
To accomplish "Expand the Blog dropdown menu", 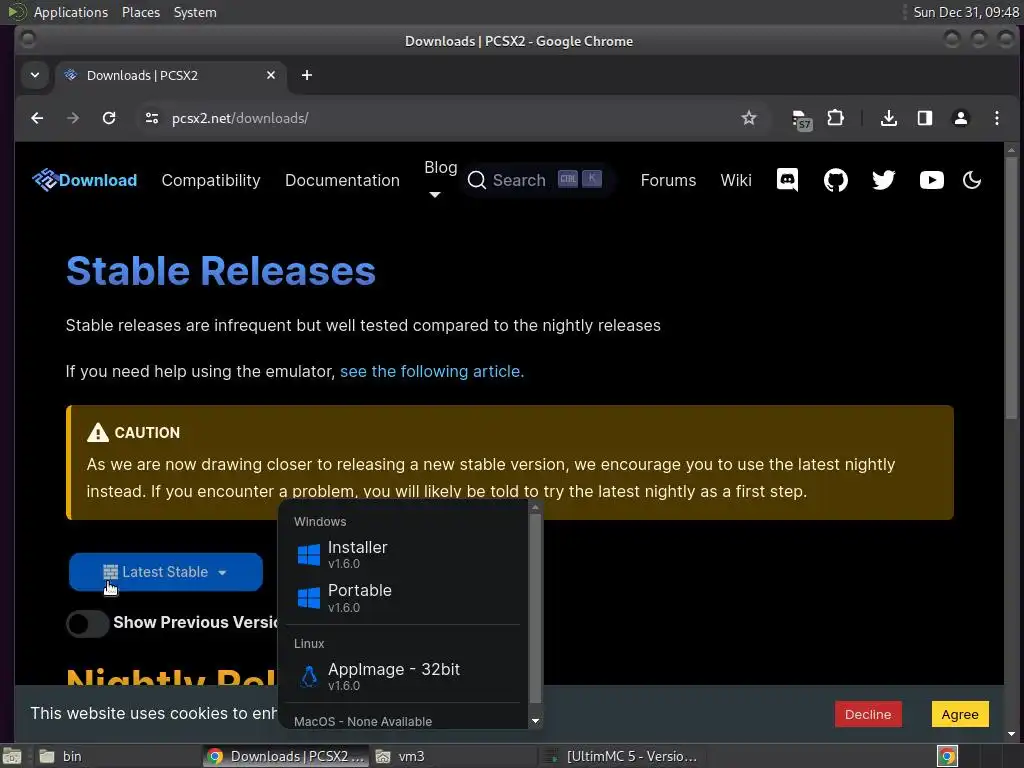I will point(440,178).
